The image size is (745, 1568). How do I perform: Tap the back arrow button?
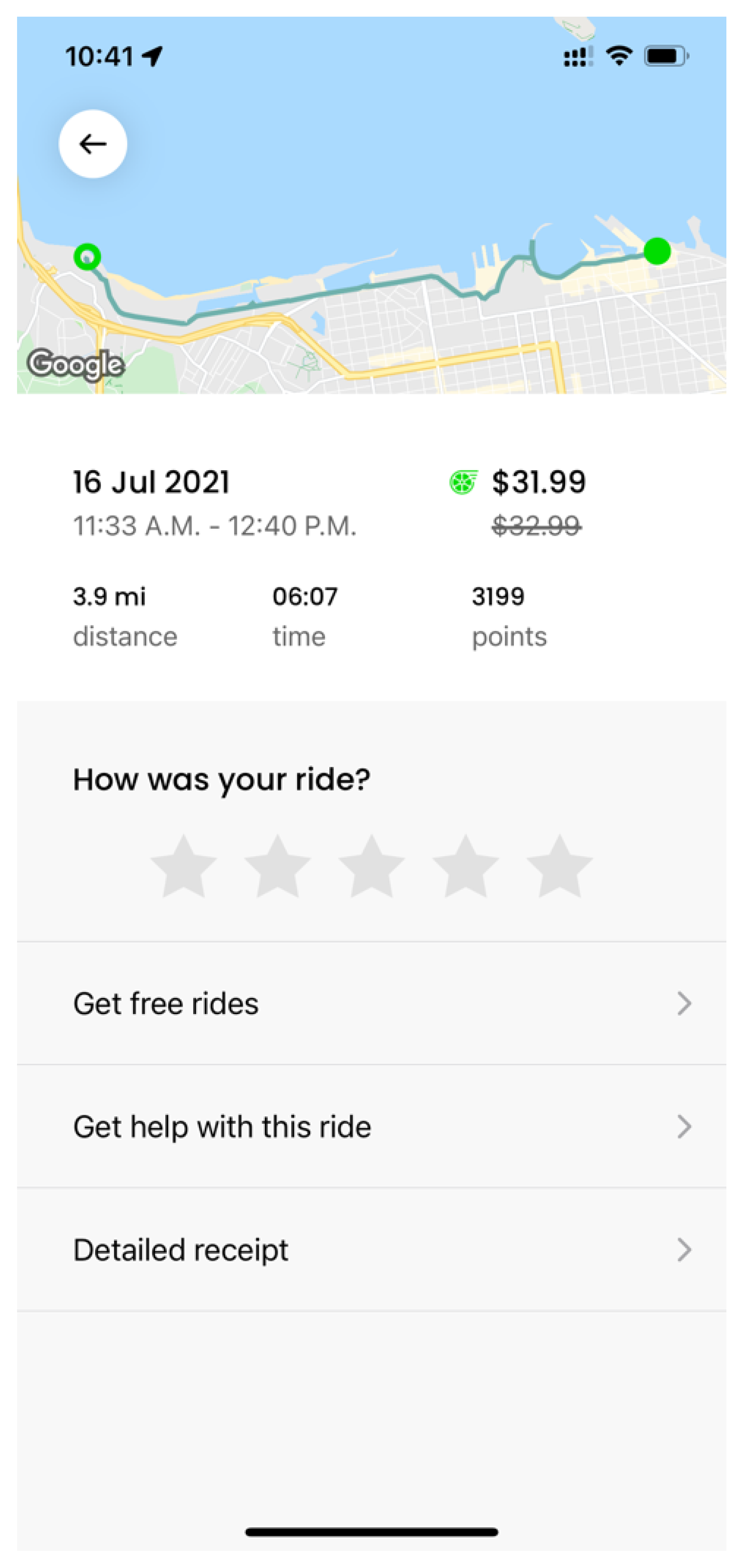point(93,144)
